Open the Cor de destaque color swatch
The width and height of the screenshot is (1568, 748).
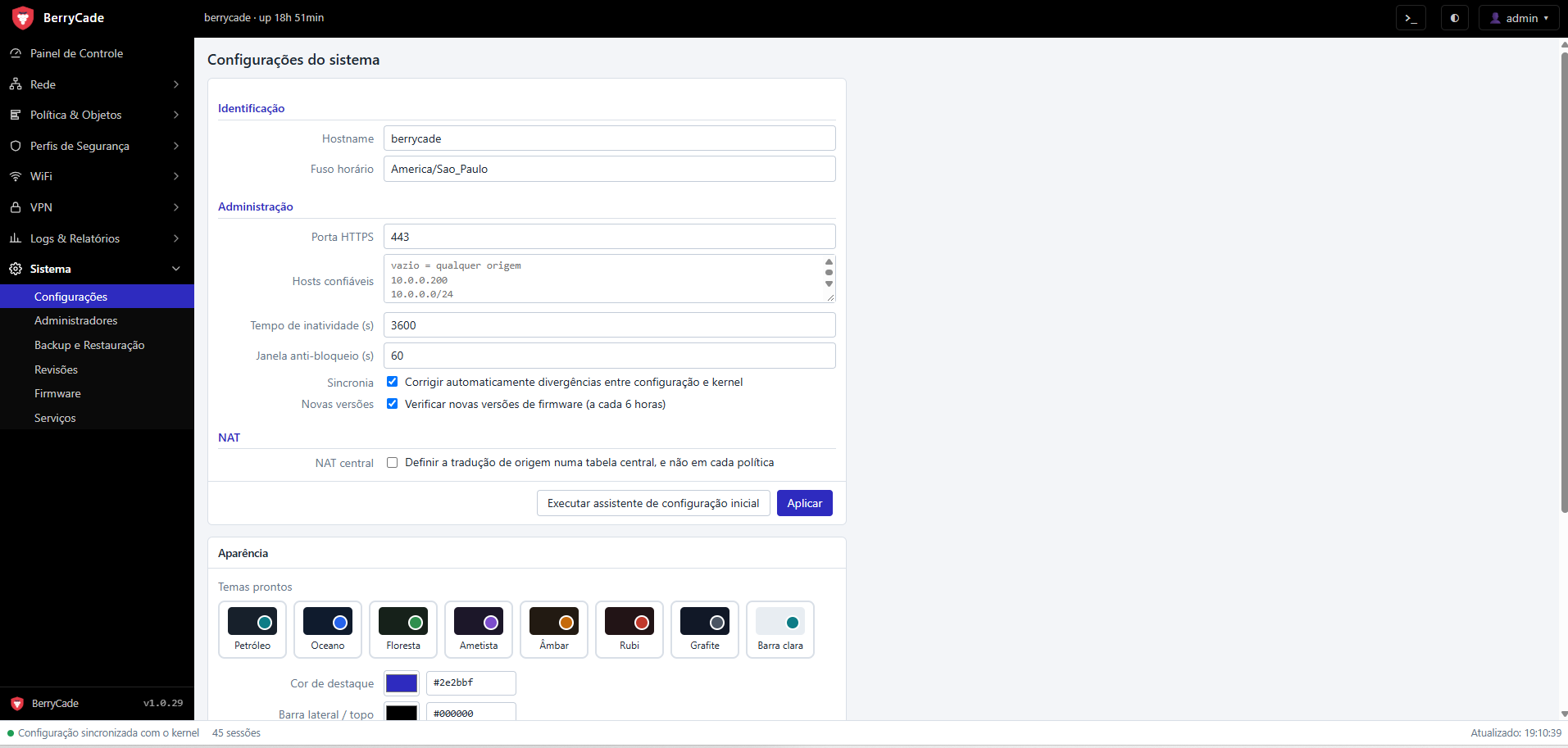[x=402, y=683]
